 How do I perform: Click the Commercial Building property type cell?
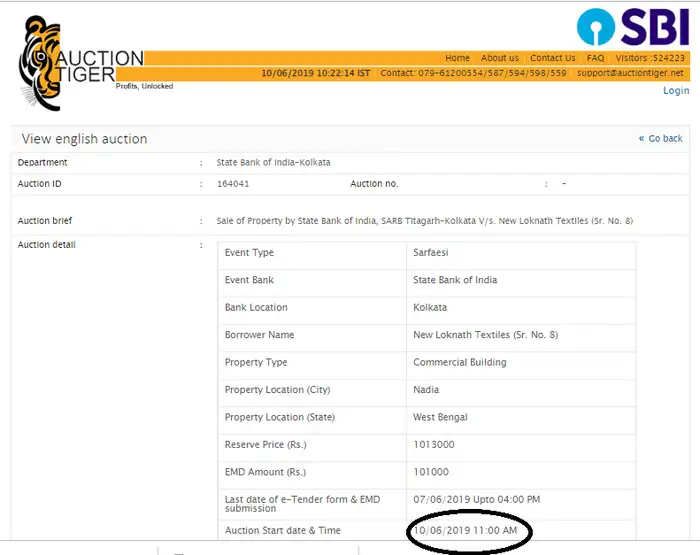[459, 362]
